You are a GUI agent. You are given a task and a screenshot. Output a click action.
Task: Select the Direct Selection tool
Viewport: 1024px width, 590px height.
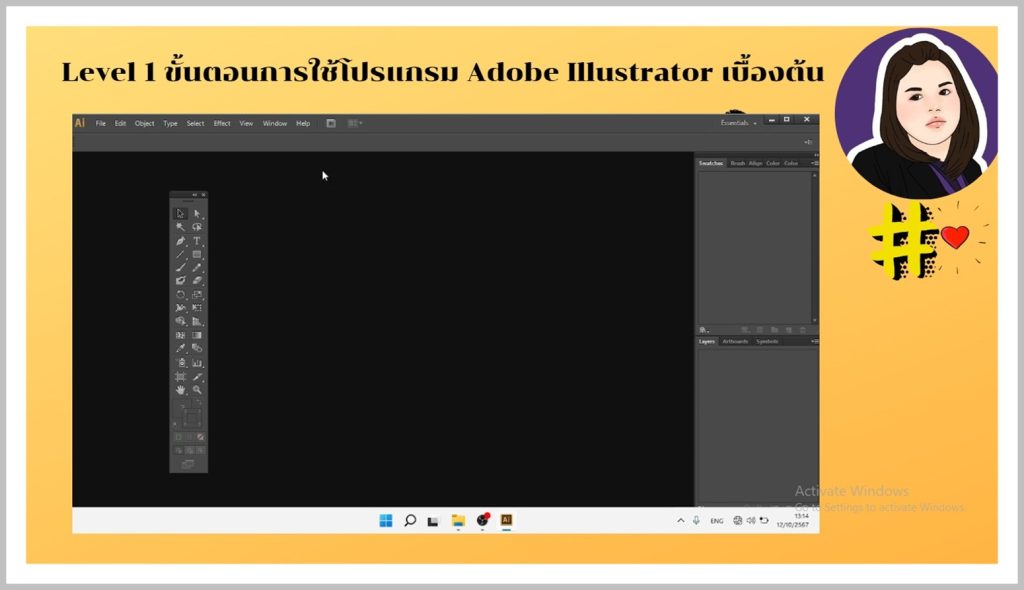(197, 214)
